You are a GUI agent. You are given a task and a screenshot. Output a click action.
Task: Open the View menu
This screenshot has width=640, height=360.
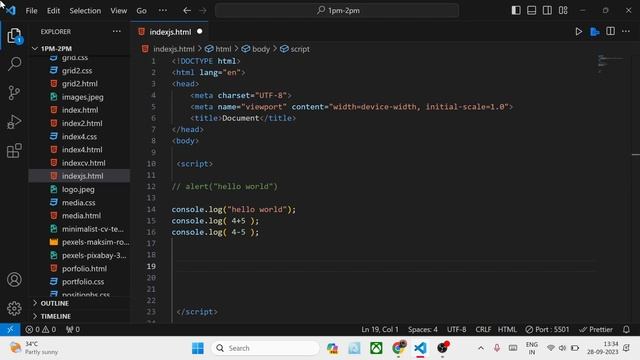pos(119,11)
